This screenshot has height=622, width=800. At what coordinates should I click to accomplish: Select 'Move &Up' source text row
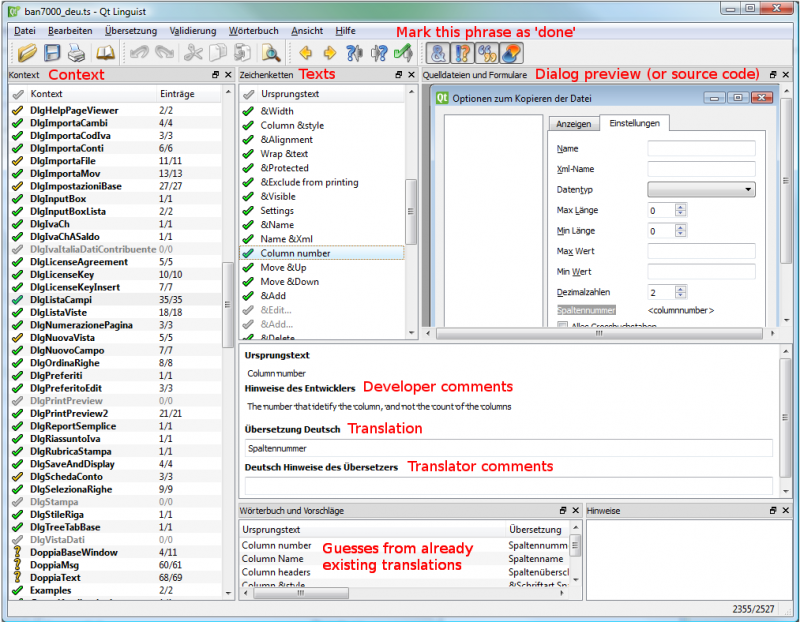click(322, 267)
